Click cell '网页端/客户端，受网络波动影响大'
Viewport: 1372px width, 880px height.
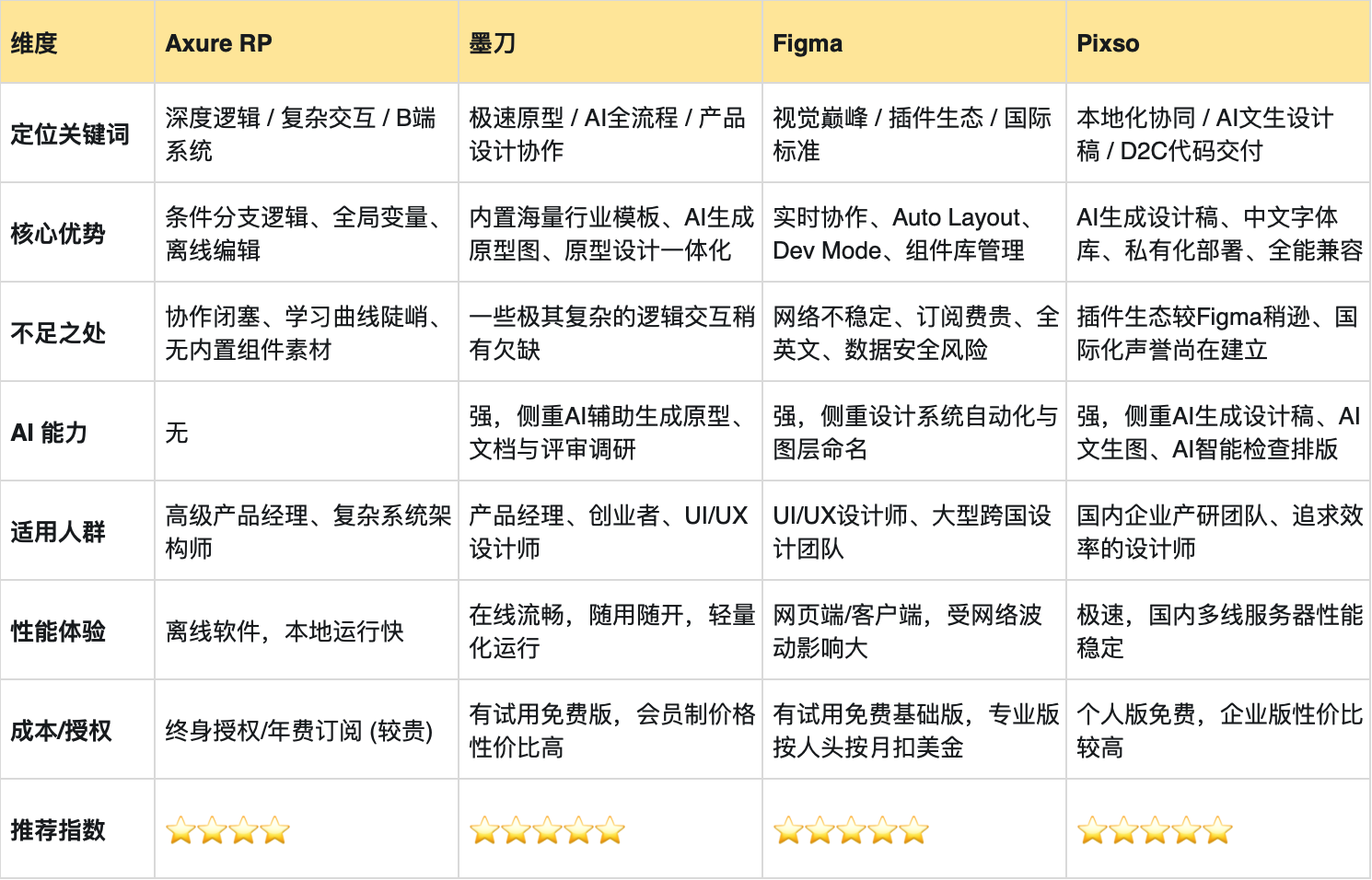[914, 631]
